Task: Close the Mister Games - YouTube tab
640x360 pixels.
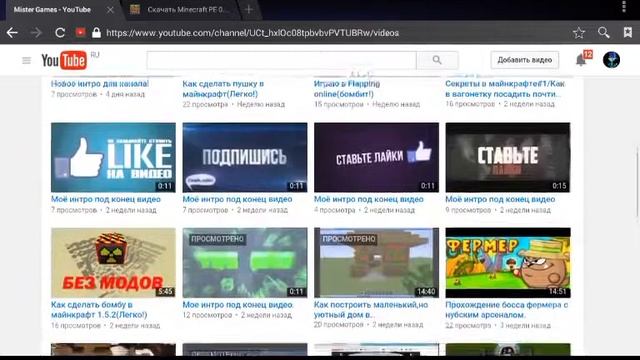Action: click(x=110, y=9)
